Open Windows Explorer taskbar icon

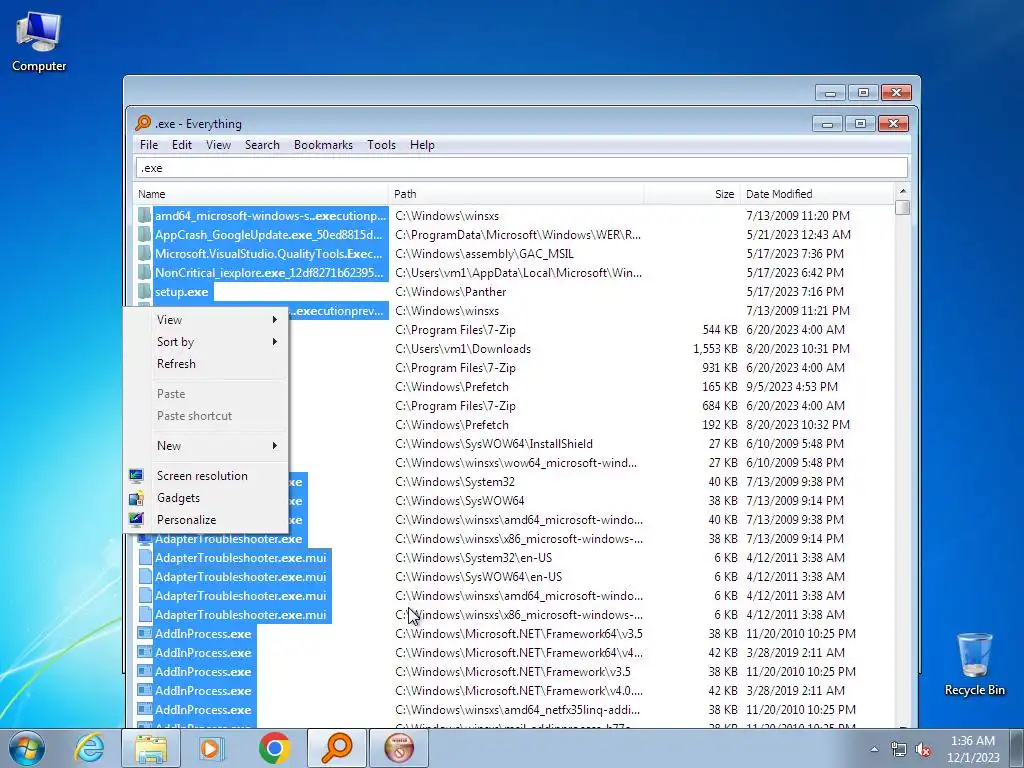coord(151,748)
